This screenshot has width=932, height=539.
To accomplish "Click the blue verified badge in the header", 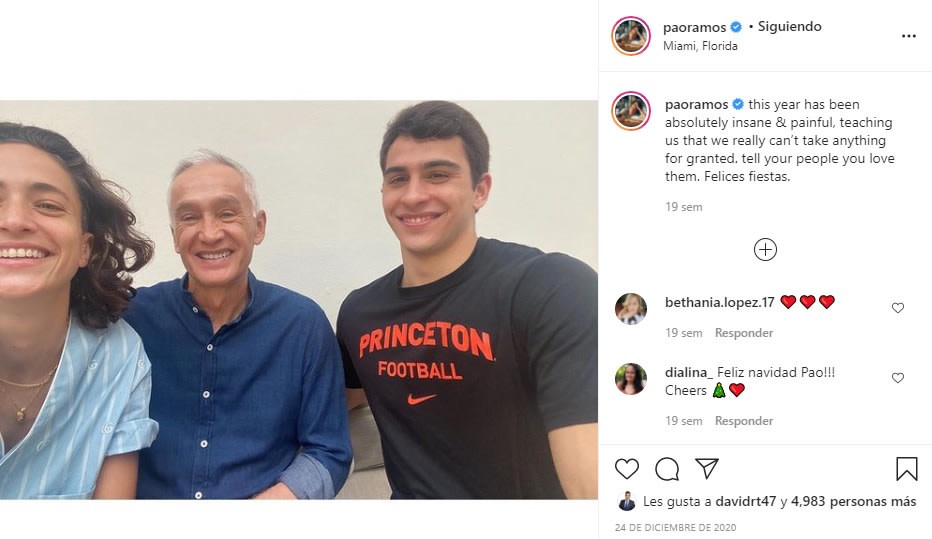I will click(x=736, y=27).
